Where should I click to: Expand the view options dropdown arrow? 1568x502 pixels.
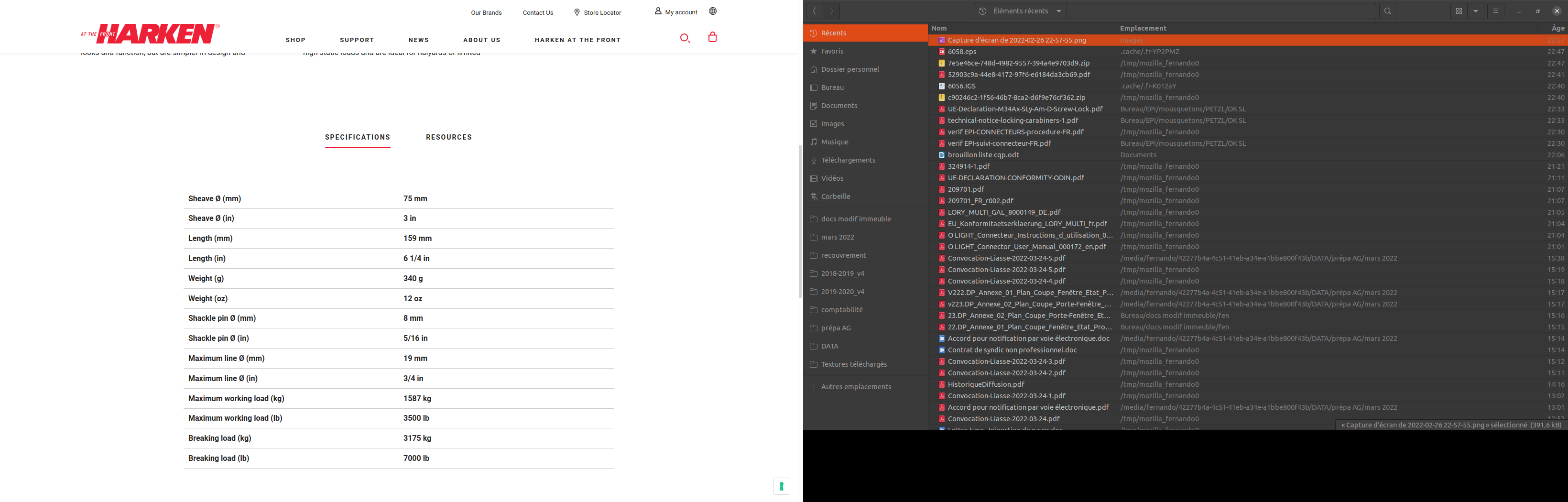click(x=1475, y=11)
